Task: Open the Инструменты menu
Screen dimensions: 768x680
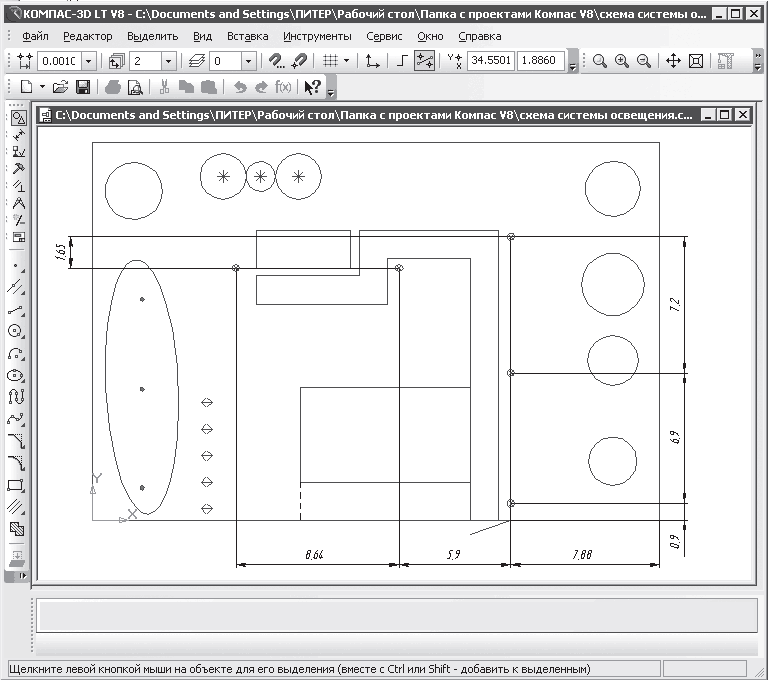Action: click(x=317, y=36)
